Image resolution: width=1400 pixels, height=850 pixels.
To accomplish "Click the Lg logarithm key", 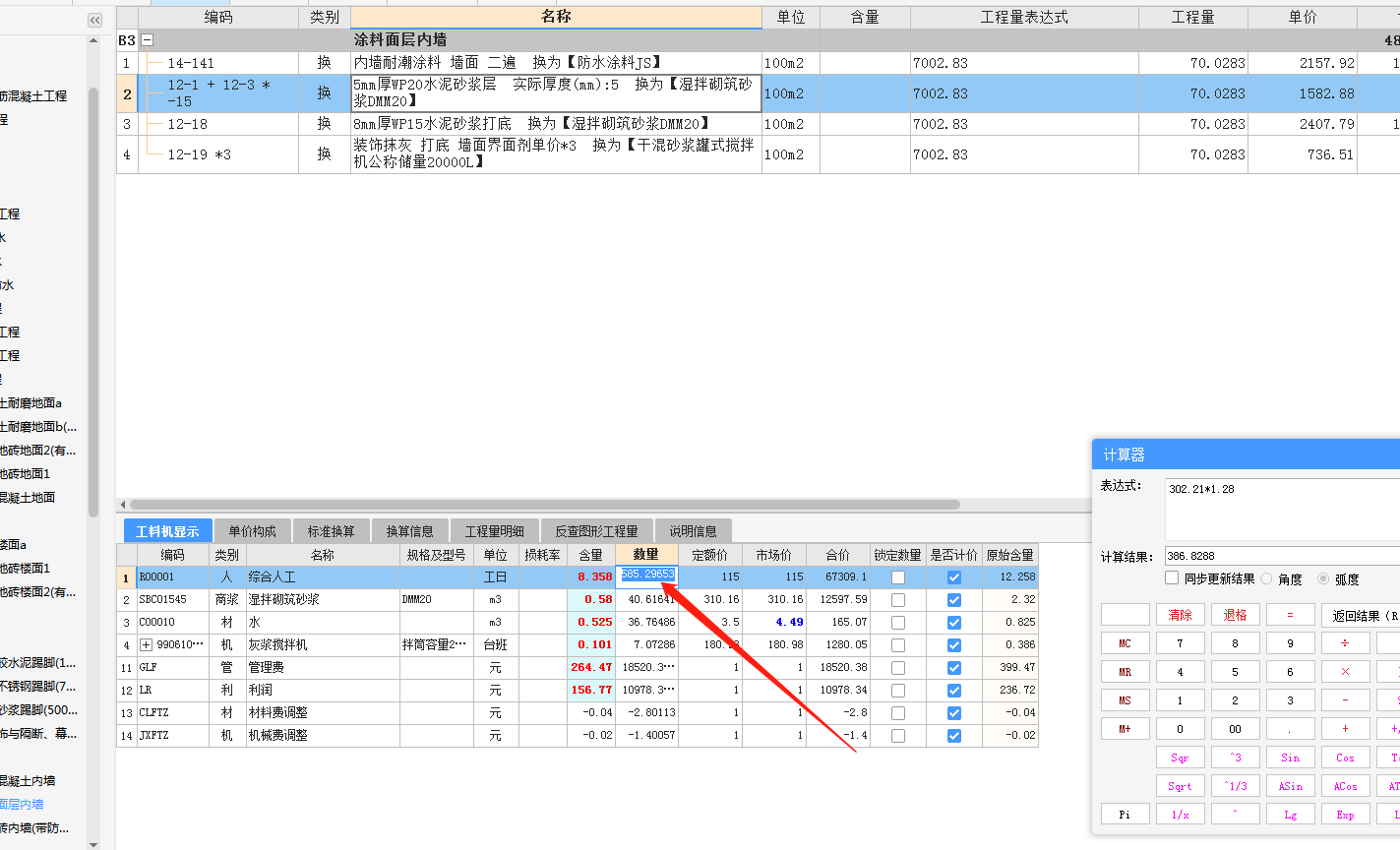I will coord(1291,815).
